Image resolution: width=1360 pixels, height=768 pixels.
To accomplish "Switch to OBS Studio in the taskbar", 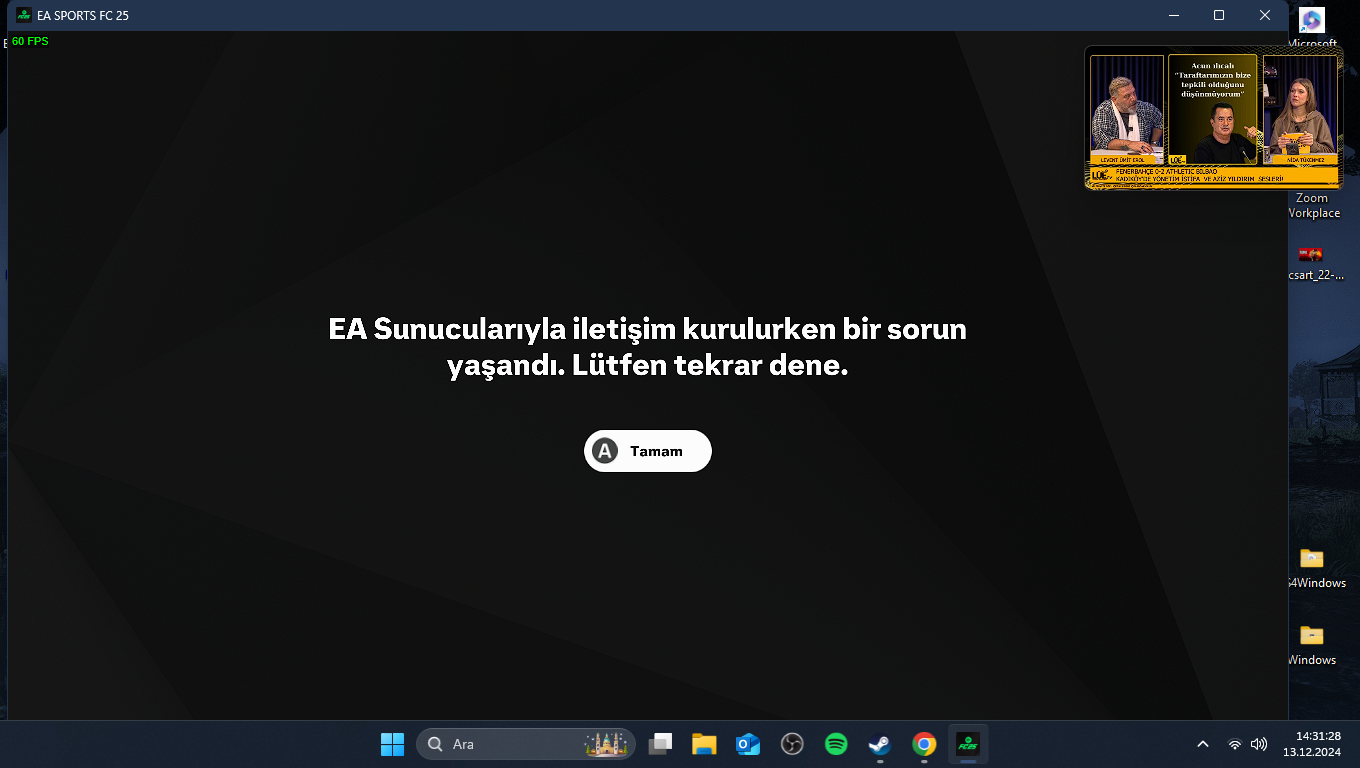I will (x=792, y=744).
